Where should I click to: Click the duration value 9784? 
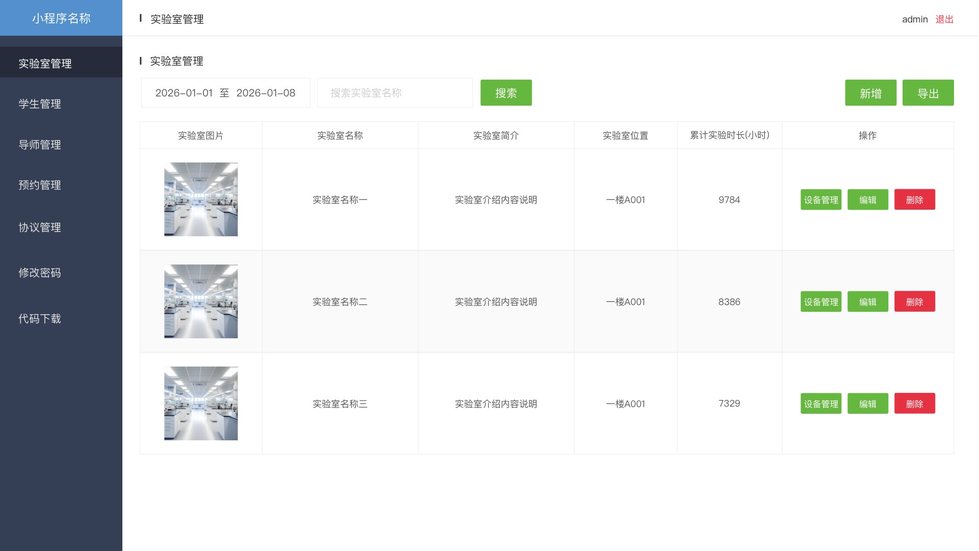tap(729, 200)
